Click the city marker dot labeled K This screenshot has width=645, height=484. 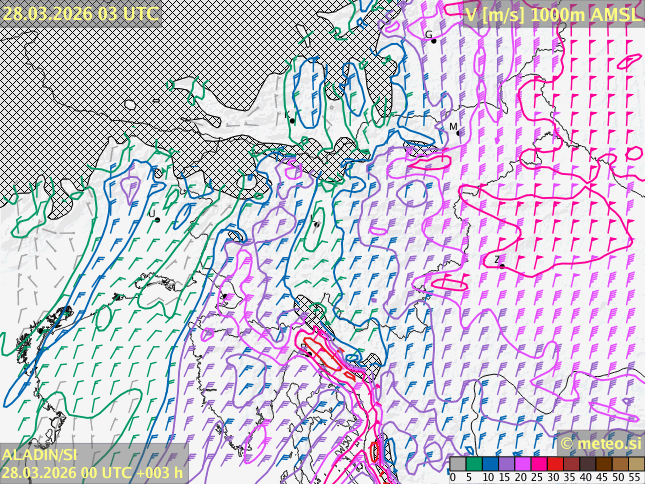pyautogui.click(x=292, y=120)
